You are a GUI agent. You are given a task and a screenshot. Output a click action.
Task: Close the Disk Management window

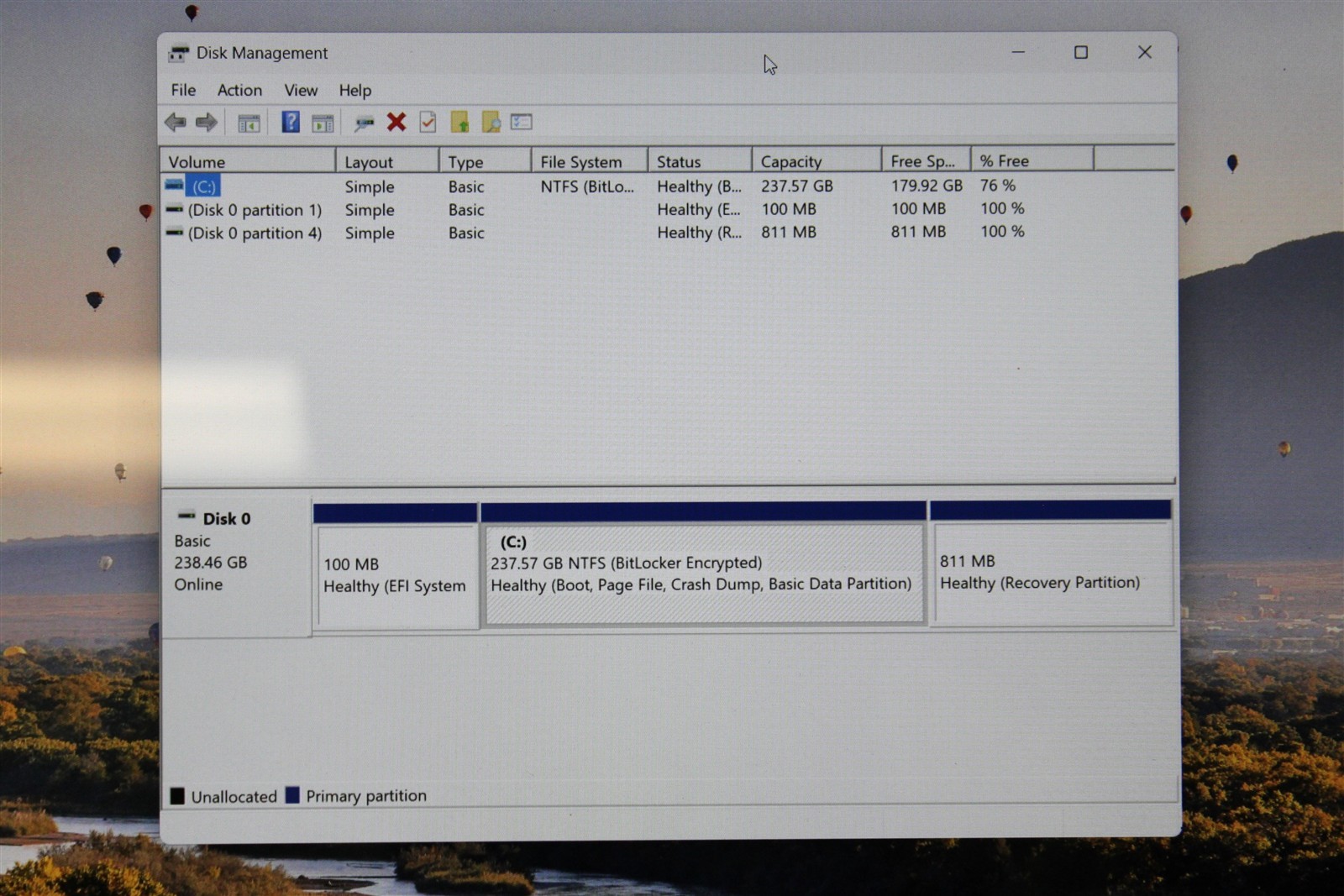pyautogui.click(x=1145, y=52)
